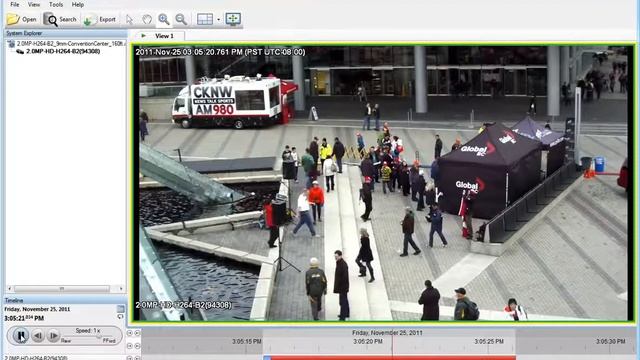Open the calendar date picker icon
640x360 pixels.
[x=120, y=309]
